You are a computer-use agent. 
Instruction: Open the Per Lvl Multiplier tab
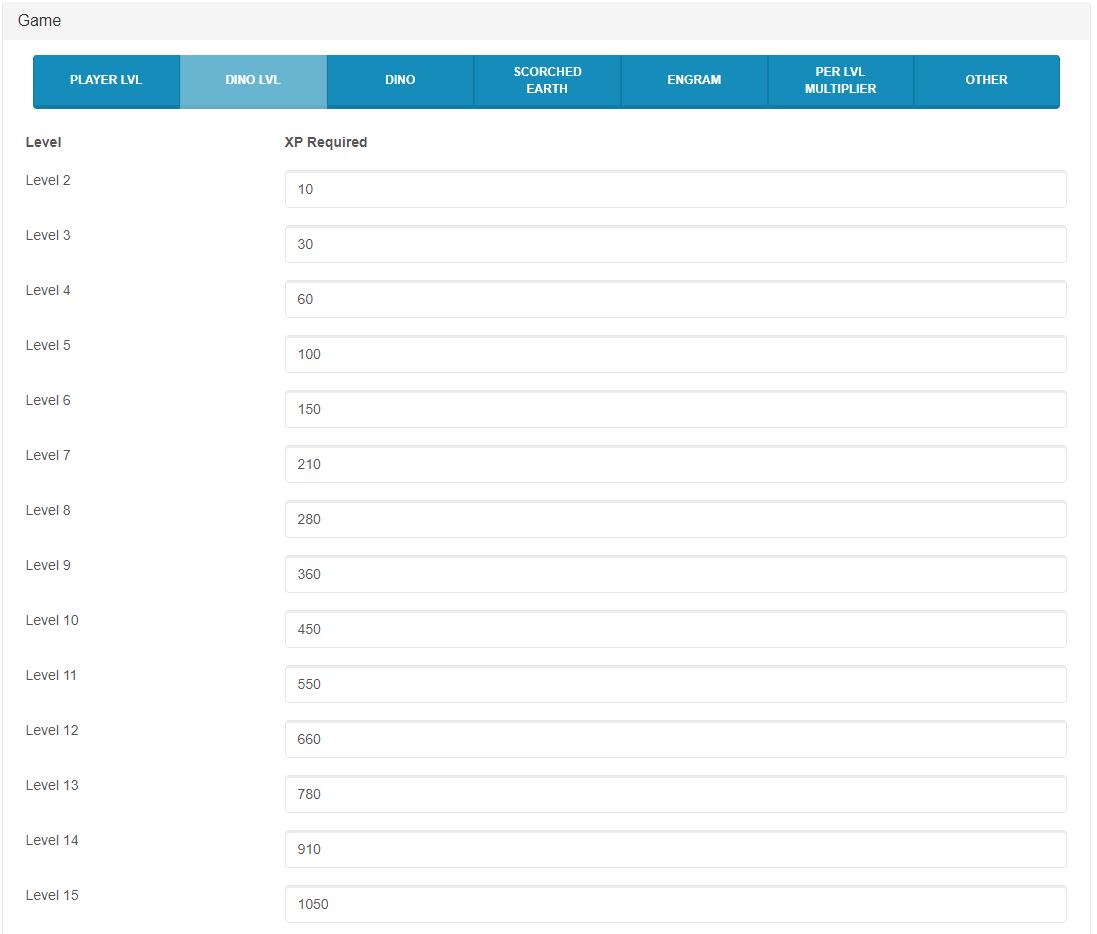pyautogui.click(x=840, y=80)
